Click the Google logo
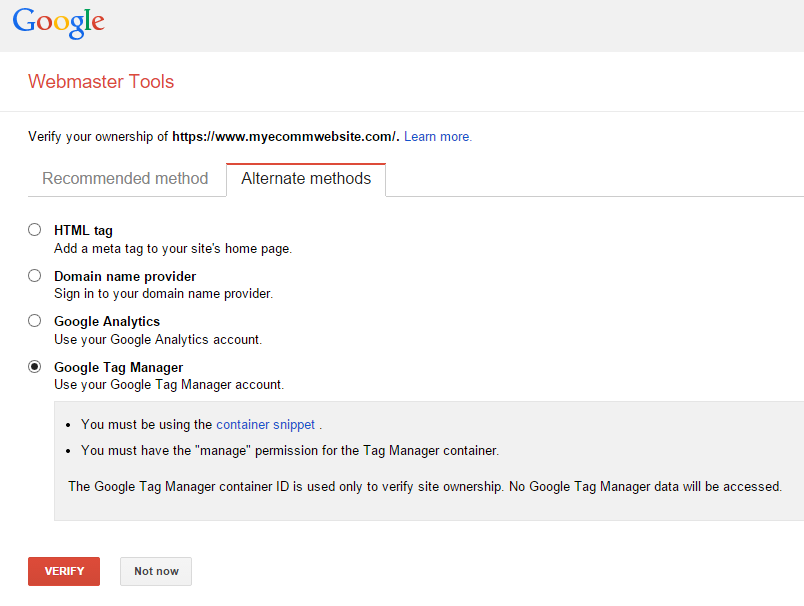Viewport: 804px width, 606px height. (x=59, y=22)
